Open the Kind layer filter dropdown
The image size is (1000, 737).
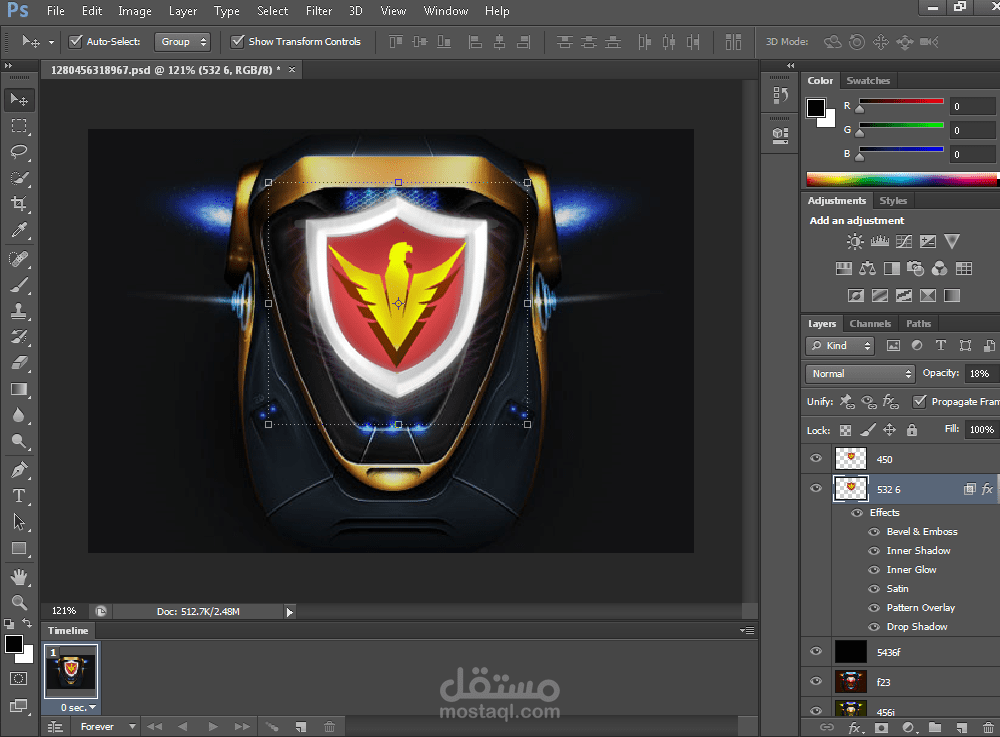click(840, 346)
